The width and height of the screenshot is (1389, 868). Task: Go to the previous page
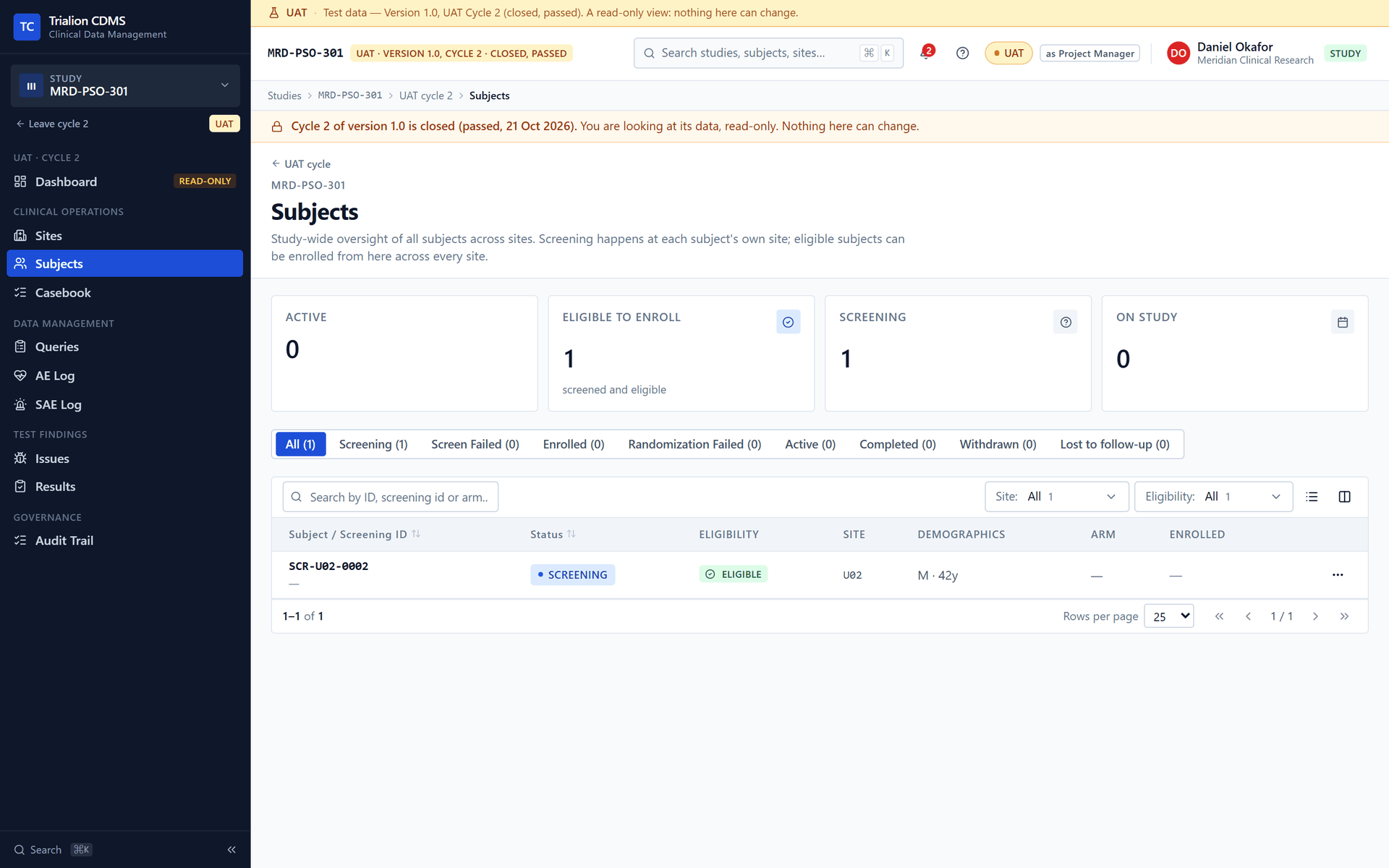(x=1248, y=616)
